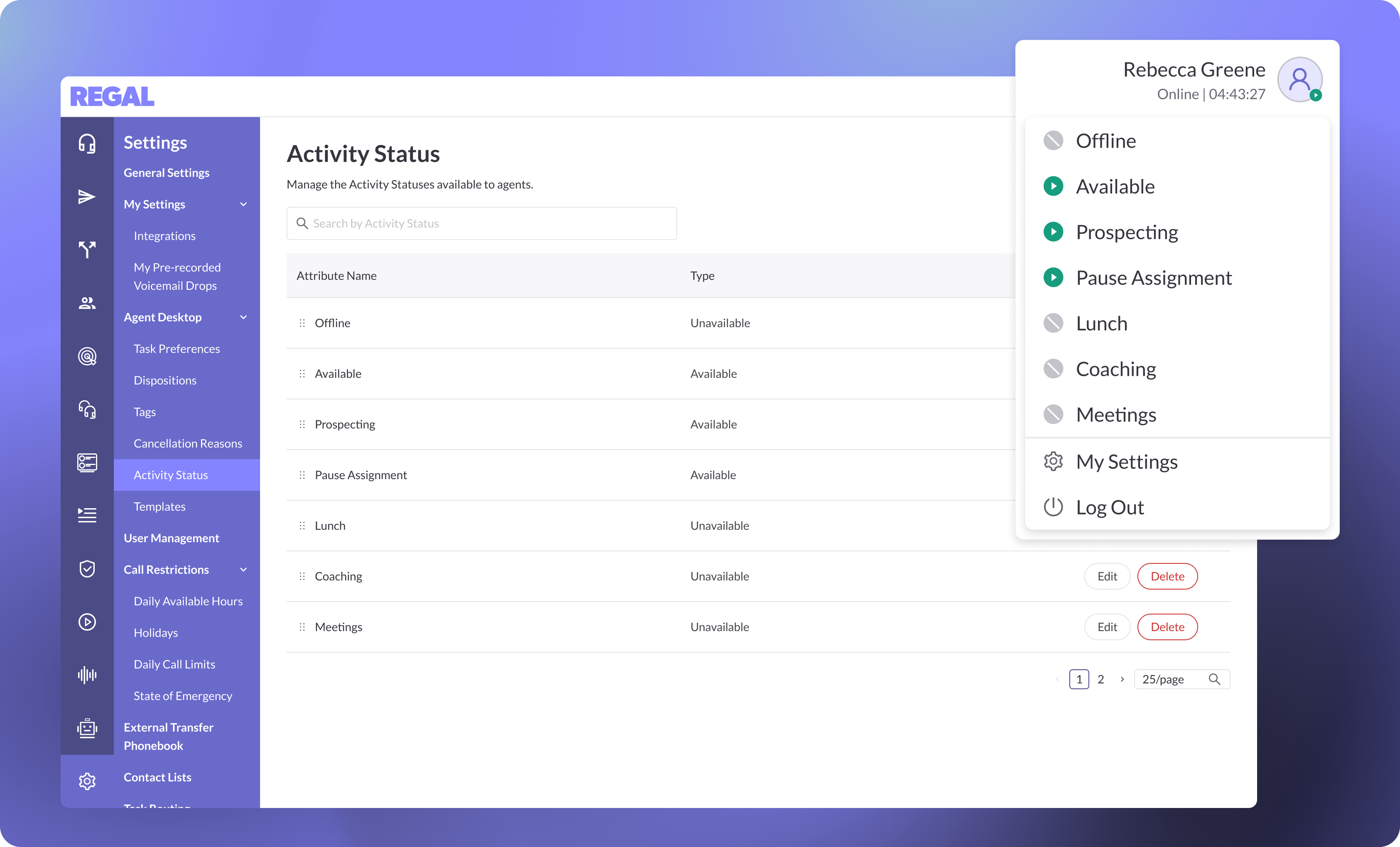Screen dimensions: 1400x847
Task: Click the shield checkmark icon in sidebar
Action: [x=87, y=568]
